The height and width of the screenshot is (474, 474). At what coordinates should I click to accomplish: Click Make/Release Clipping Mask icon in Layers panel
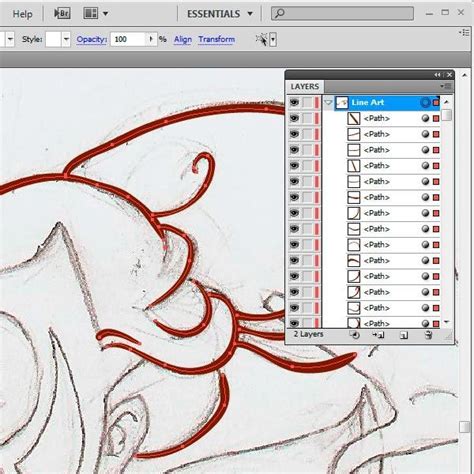354,335
